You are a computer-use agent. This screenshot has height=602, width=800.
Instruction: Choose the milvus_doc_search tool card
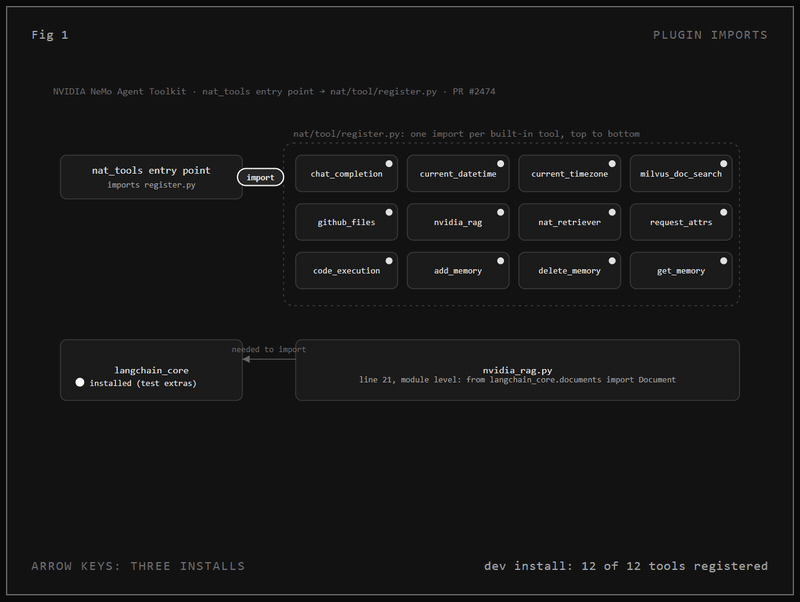click(x=681, y=173)
